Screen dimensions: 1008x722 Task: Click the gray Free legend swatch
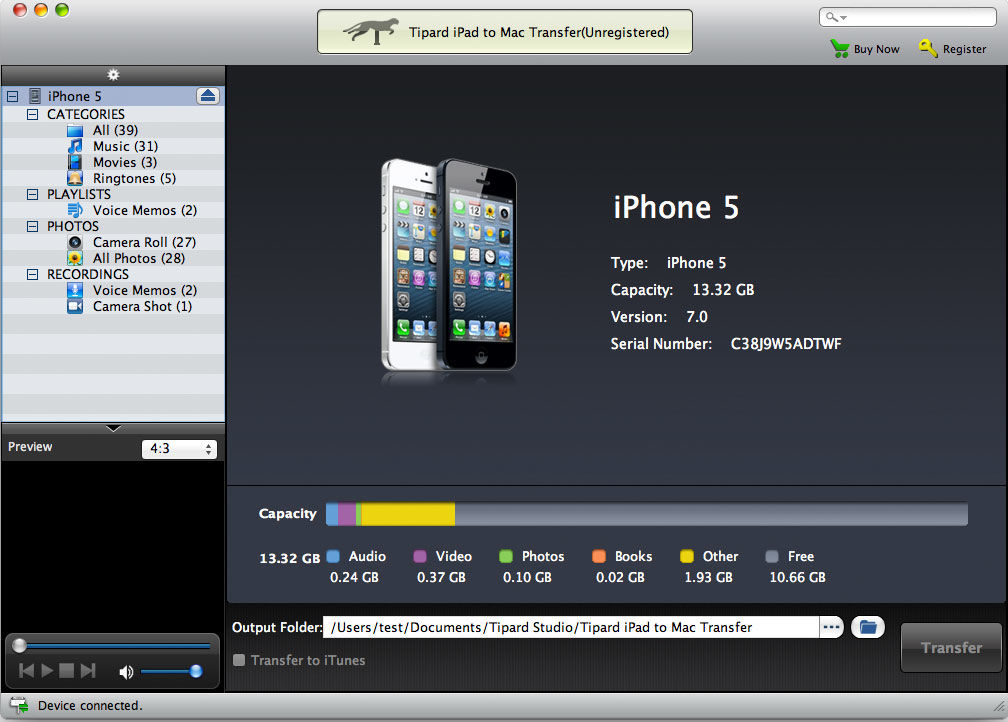tap(772, 556)
